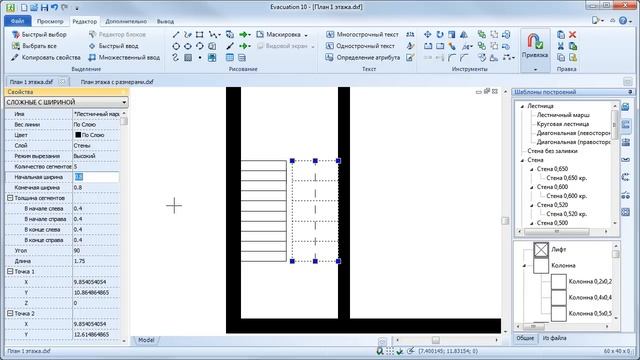Select Стена без заливки template
The height and width of the screenshot is (360, 640).
[552, 151]
